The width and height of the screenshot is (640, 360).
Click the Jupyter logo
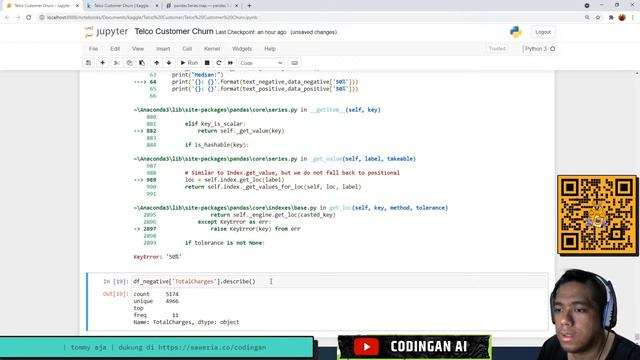click(107, 31)
